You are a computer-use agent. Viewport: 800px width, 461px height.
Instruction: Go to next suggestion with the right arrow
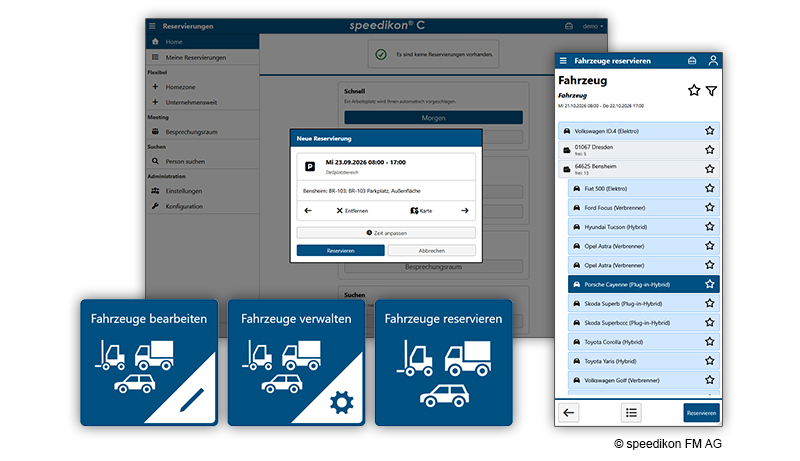pyautogui.click(x=464, y=211)
